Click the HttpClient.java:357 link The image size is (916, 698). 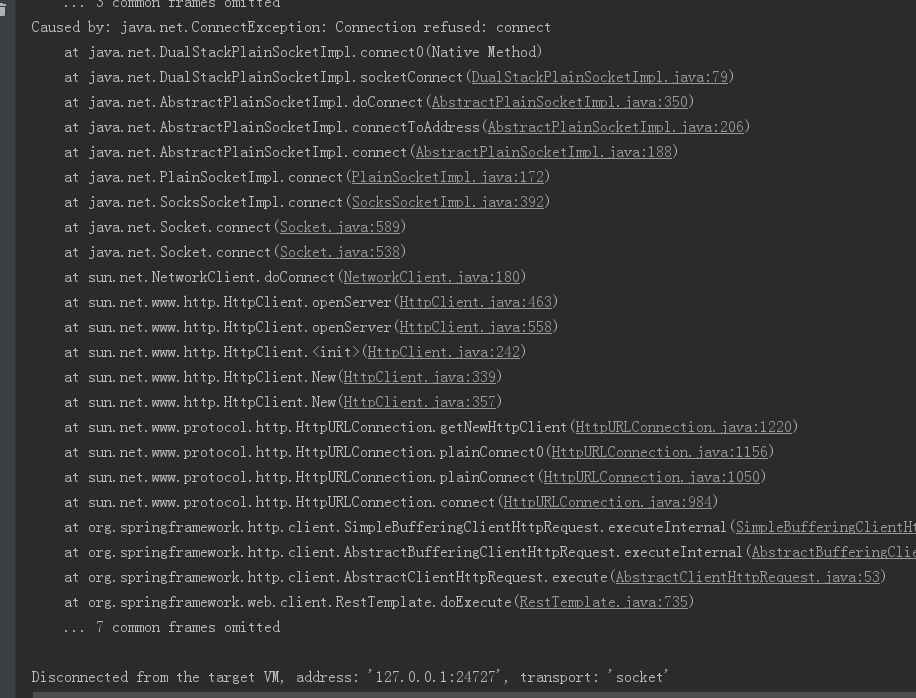420,402
